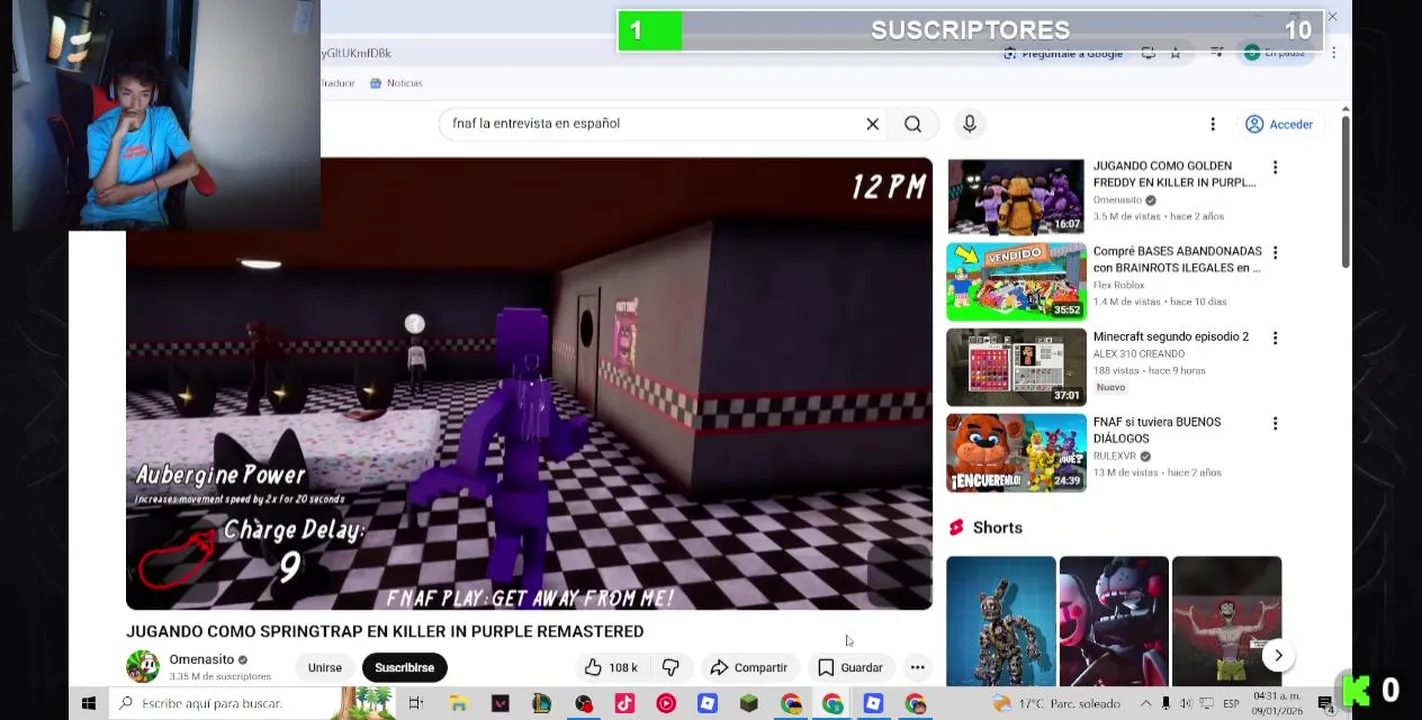Open Jugando como Golden Freddy video title
The width and height of the screenshot is (1422, 720).
[x=1177, y=174]
